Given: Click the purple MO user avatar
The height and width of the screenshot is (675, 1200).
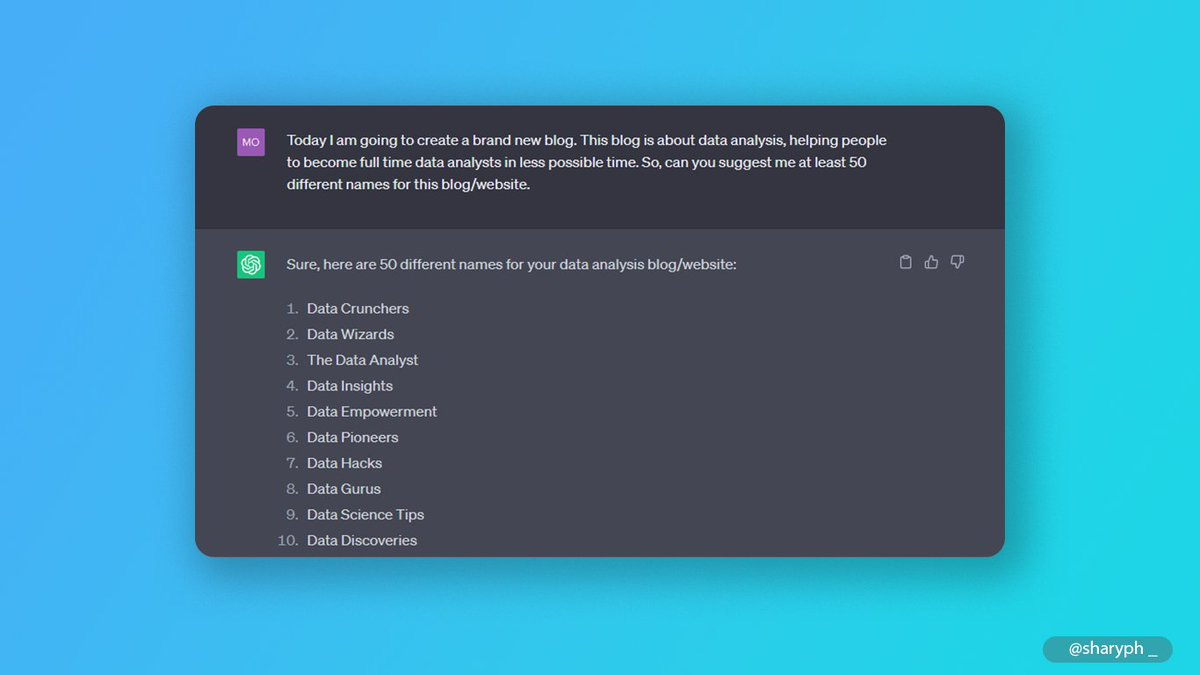Looking at the screenshot, I should click(251, 142).
